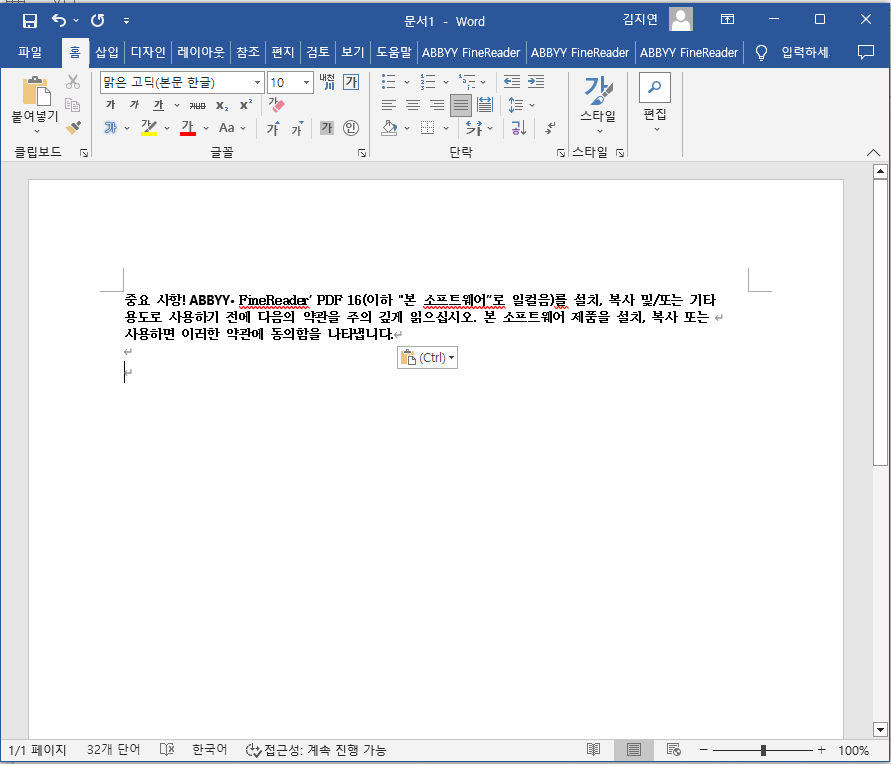Screen dimensions: 891x764
Task: Open the borders dropdown arrow
Action: [x=446, y=128]
